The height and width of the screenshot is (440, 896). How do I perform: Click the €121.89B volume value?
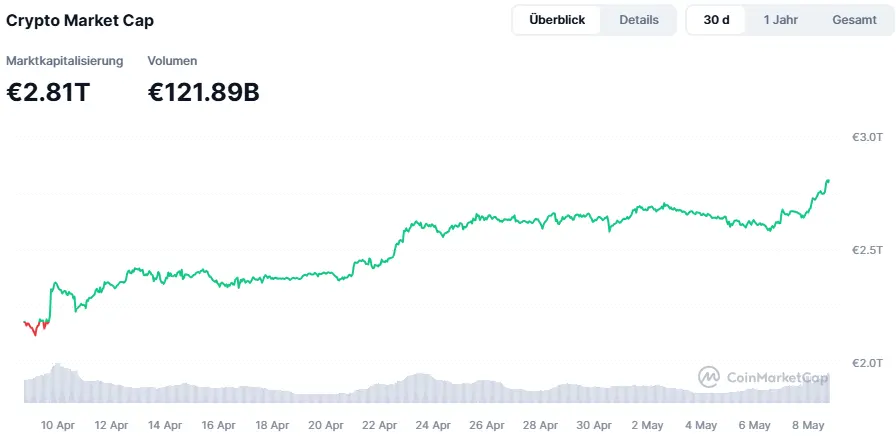204,93
